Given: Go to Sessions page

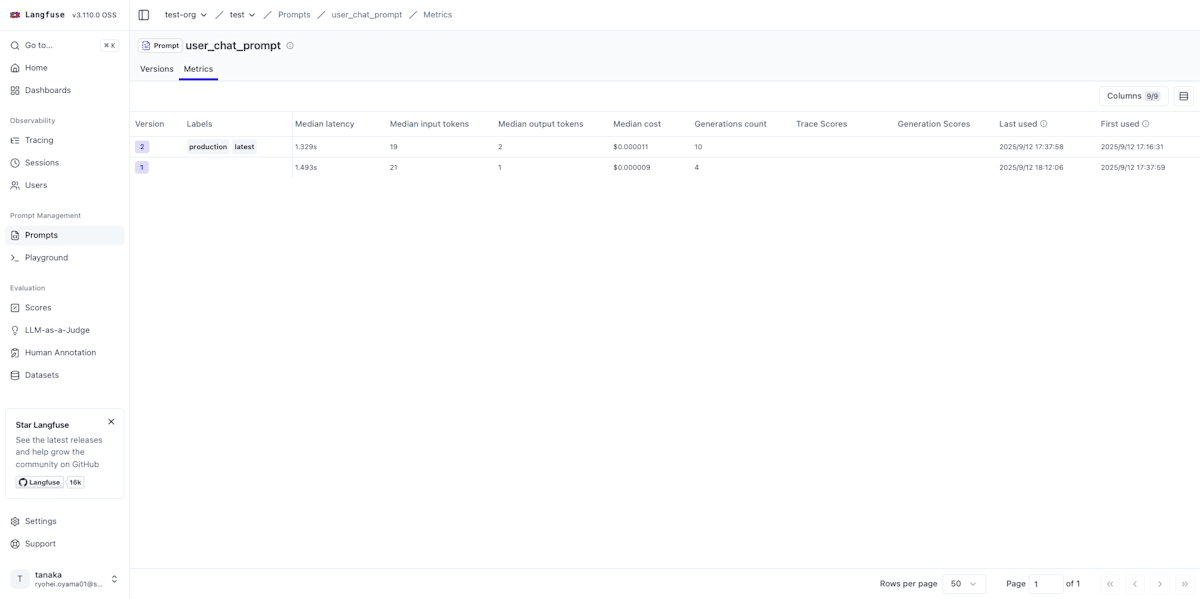Looking at the screenshot, I should (64, 163).
